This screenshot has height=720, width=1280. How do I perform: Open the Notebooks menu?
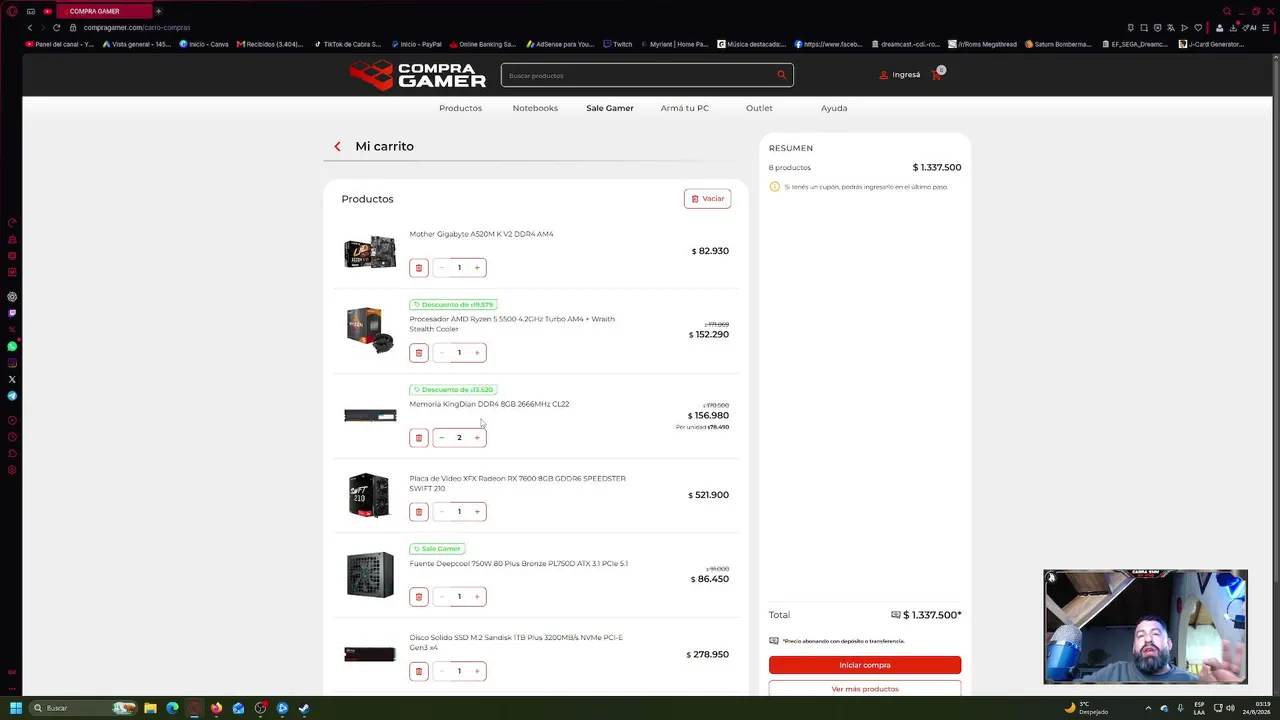[535, 108]
